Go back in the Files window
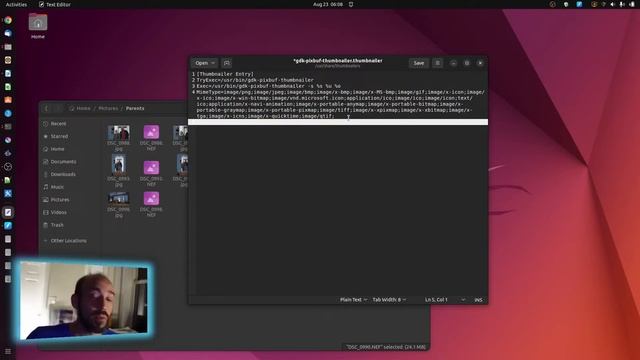This screenshot has width=640, height=360. click(47, 108)
